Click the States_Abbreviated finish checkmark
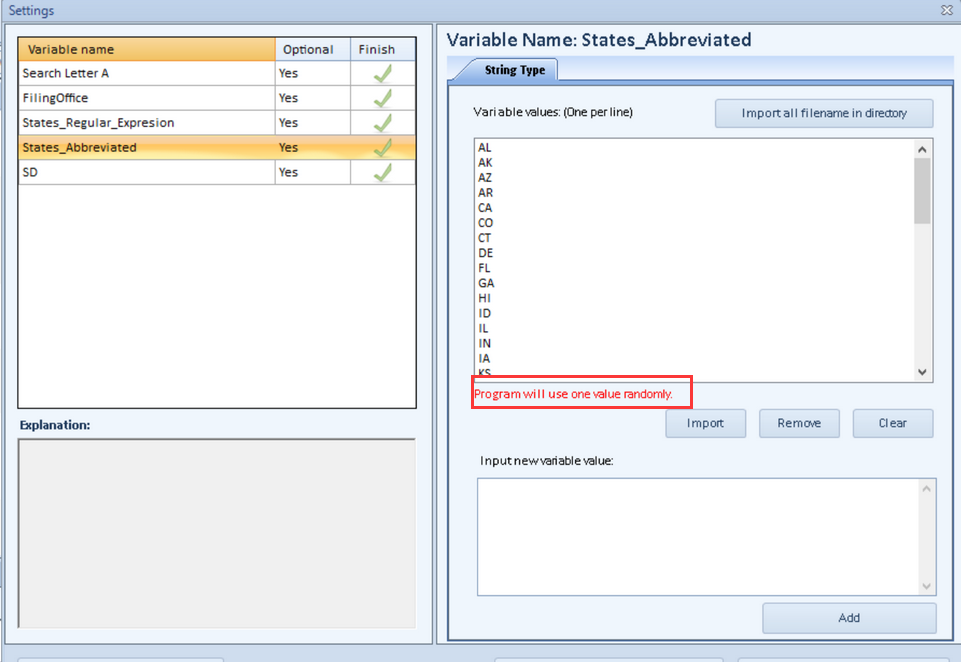961x662 pixels. coord(382,148)
